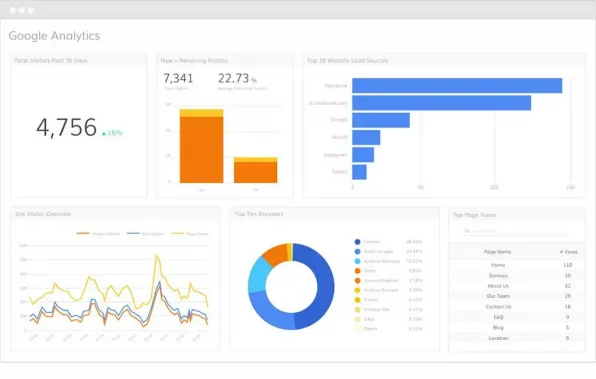Click the Site Visitor Overview widget title
596x379 pixels.
(x=43, y=214)
